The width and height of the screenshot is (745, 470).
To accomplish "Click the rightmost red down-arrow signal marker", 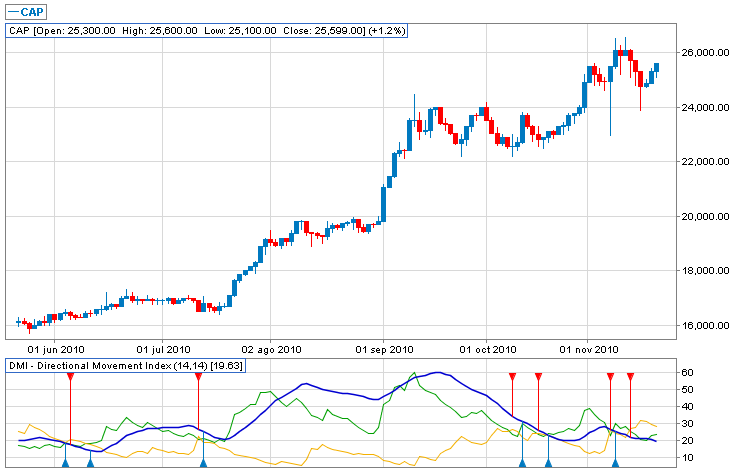I will 630,377.
